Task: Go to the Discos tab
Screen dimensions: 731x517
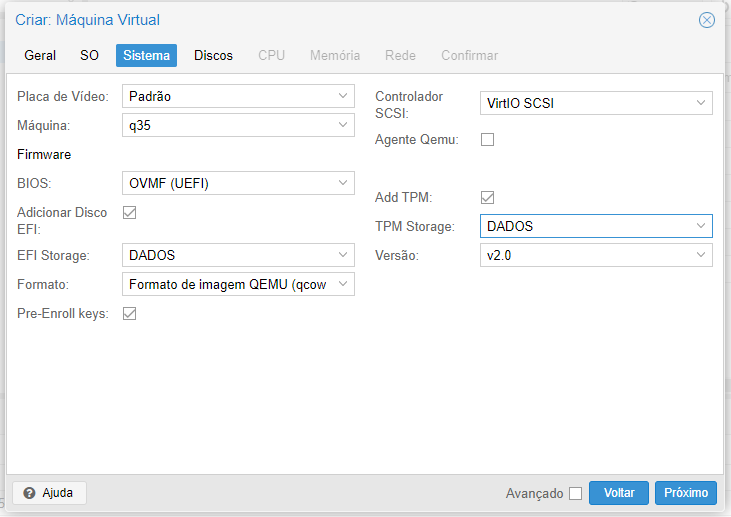Action: [x=214, y=55]
